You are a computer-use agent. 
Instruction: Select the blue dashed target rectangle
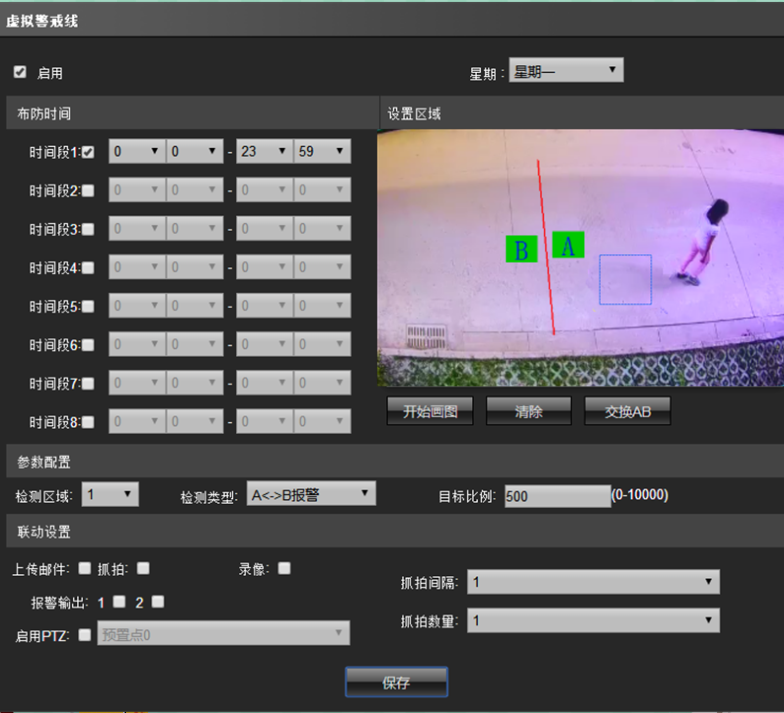(626, 280)
